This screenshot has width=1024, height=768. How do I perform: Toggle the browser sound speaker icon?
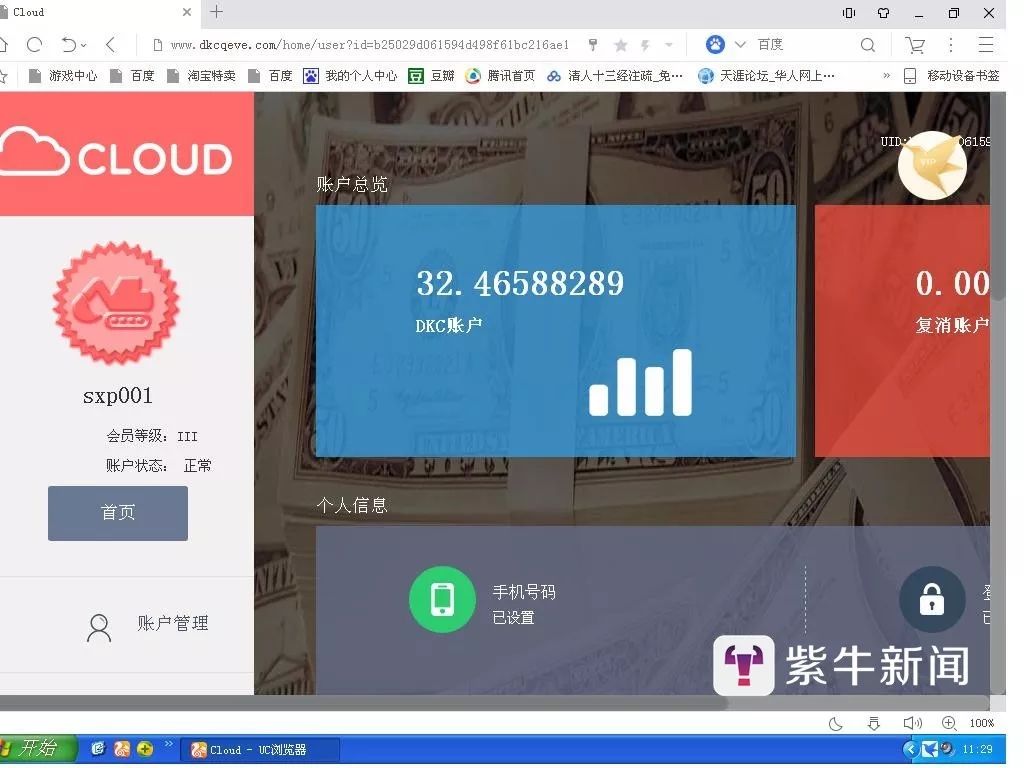(911, 723)
